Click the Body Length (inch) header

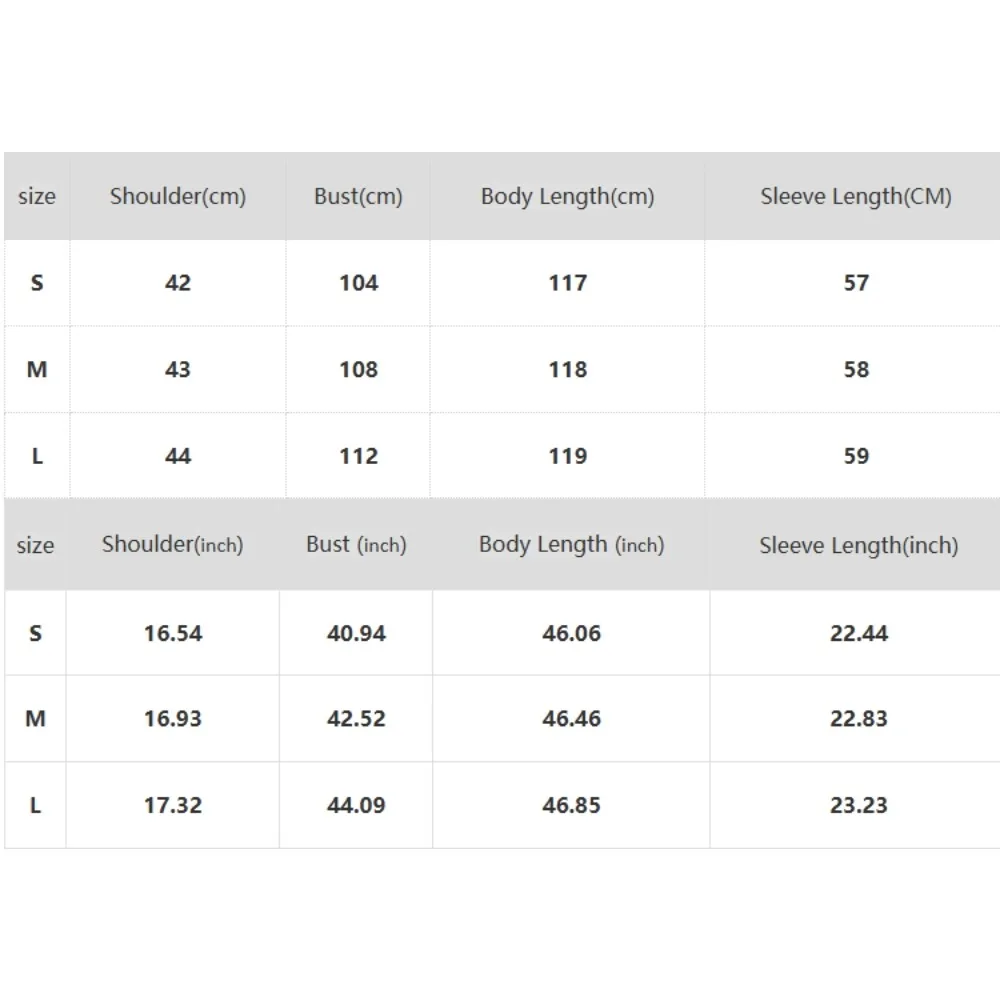571,545
